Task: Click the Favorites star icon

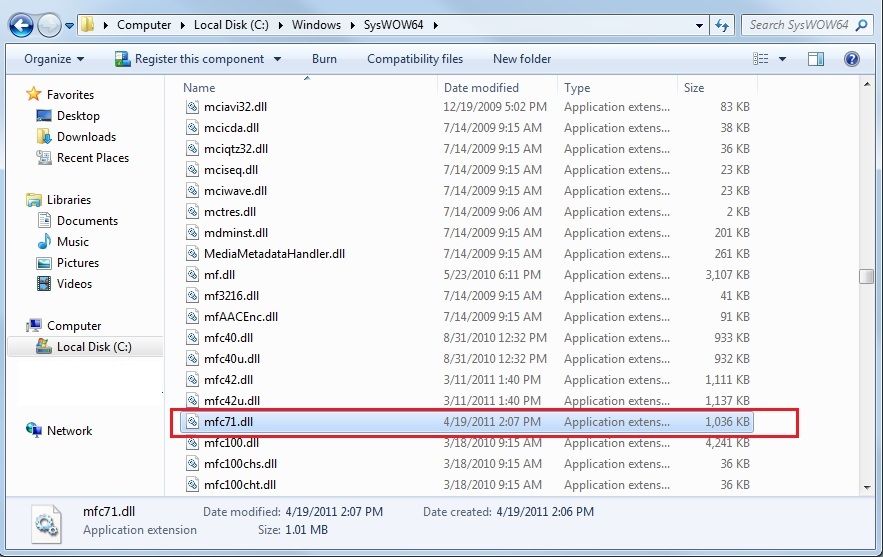Action: tap(34, 93)
